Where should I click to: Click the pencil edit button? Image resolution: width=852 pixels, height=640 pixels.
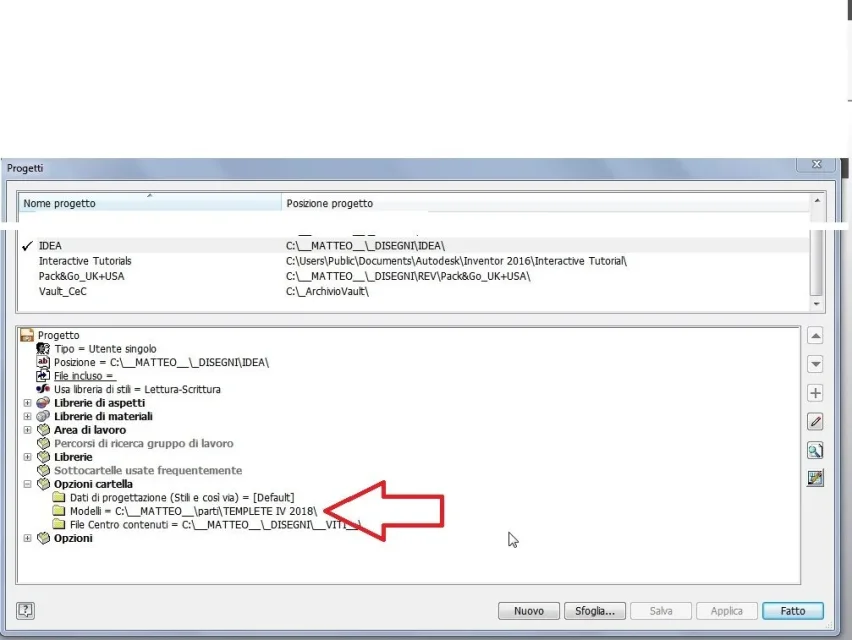(x=815, y=422)
